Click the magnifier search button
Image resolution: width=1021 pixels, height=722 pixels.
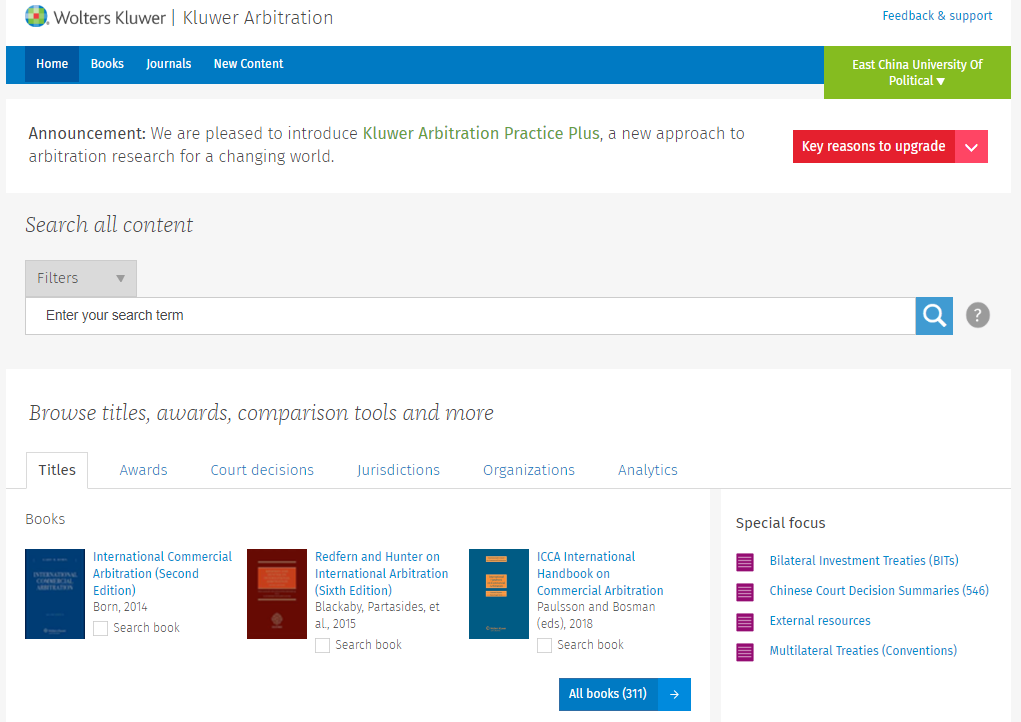(934, 316)
